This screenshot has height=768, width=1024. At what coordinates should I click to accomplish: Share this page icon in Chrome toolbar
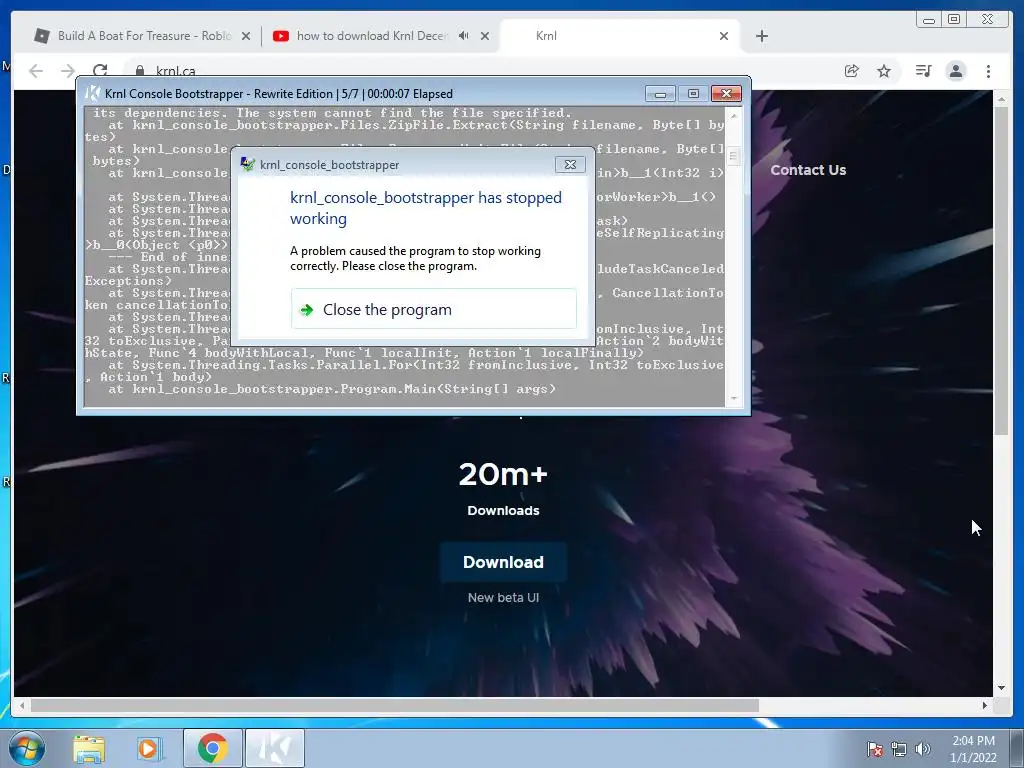pyautogui.click(x=852, y=71)
